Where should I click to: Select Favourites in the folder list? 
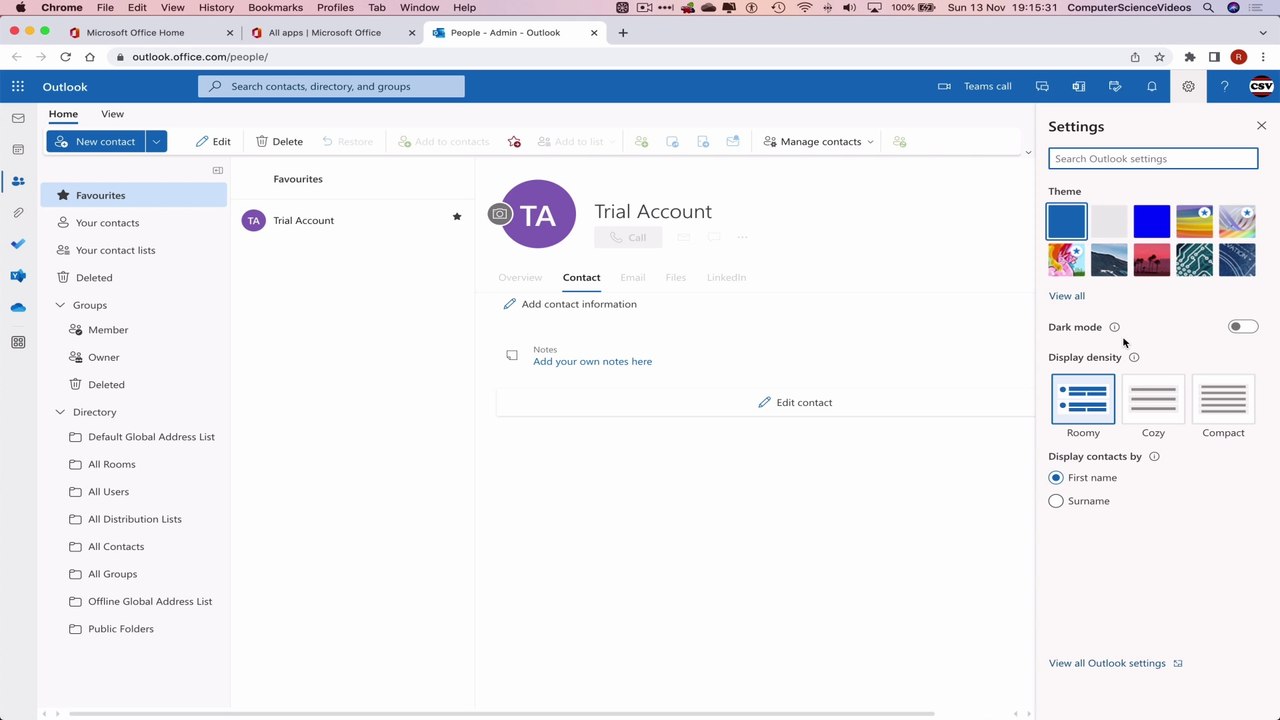[134, 195]
